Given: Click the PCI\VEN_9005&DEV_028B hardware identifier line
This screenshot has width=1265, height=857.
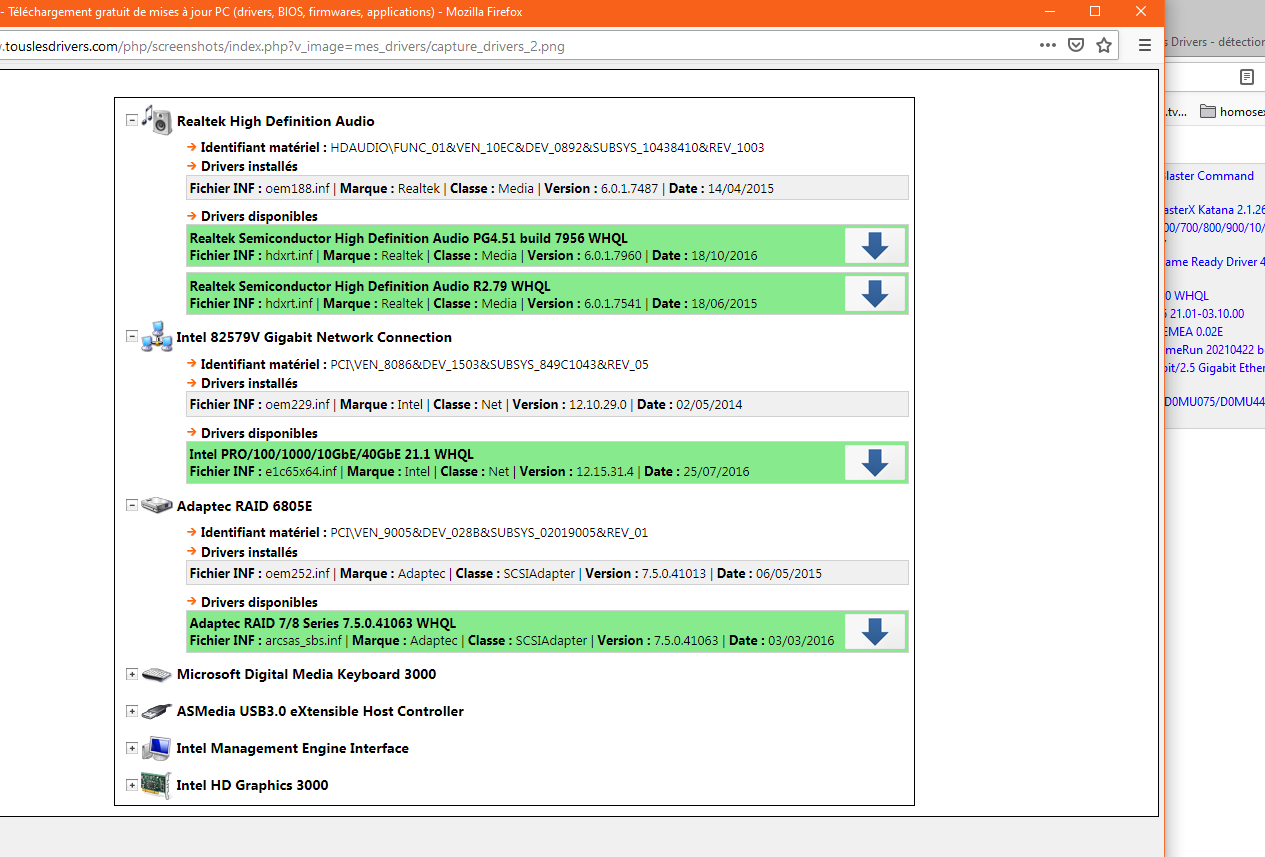Looking at the screenshot, I should pyautogui.click(x=417, y=533).
